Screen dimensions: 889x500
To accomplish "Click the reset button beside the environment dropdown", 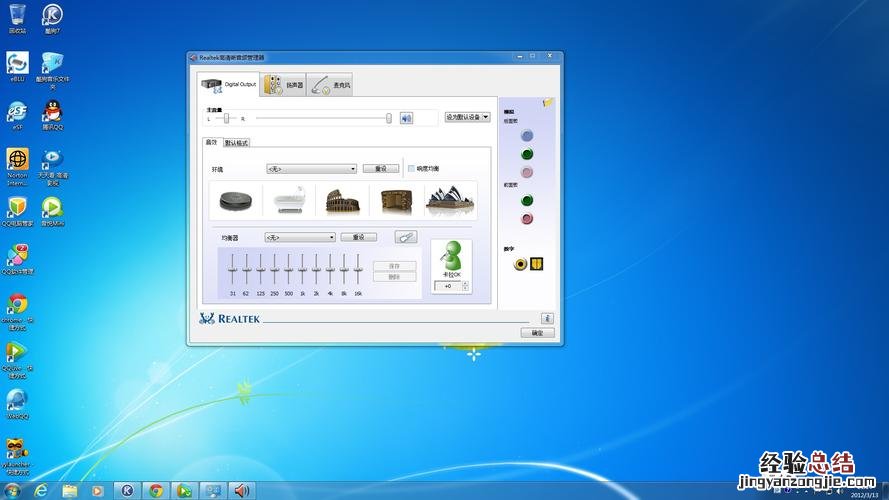I will pyautogui.click(x=380, y=169).
